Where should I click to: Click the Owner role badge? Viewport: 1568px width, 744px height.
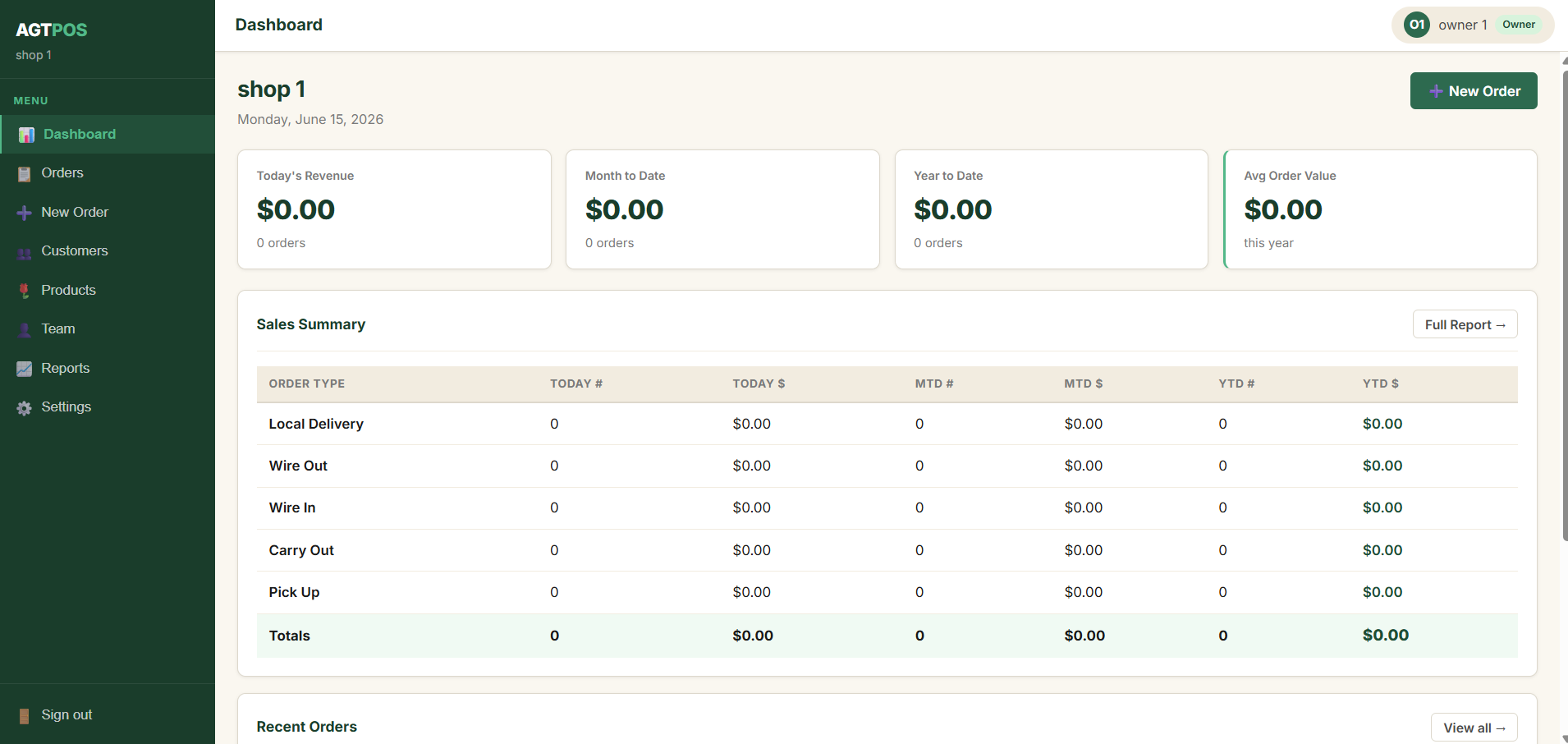click(1519, 25)
